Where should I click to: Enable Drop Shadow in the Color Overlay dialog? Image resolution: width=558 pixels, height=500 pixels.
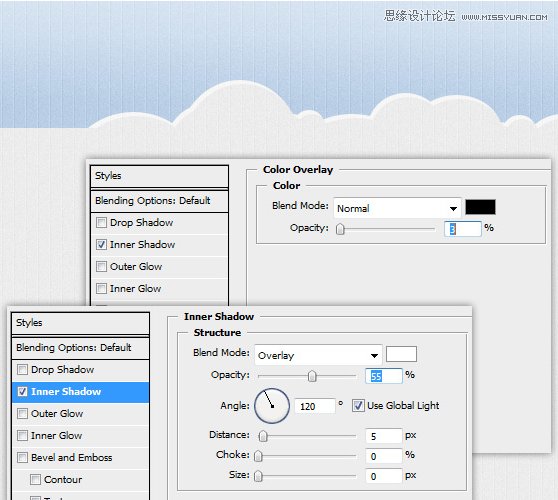click(x=101, y=223)
